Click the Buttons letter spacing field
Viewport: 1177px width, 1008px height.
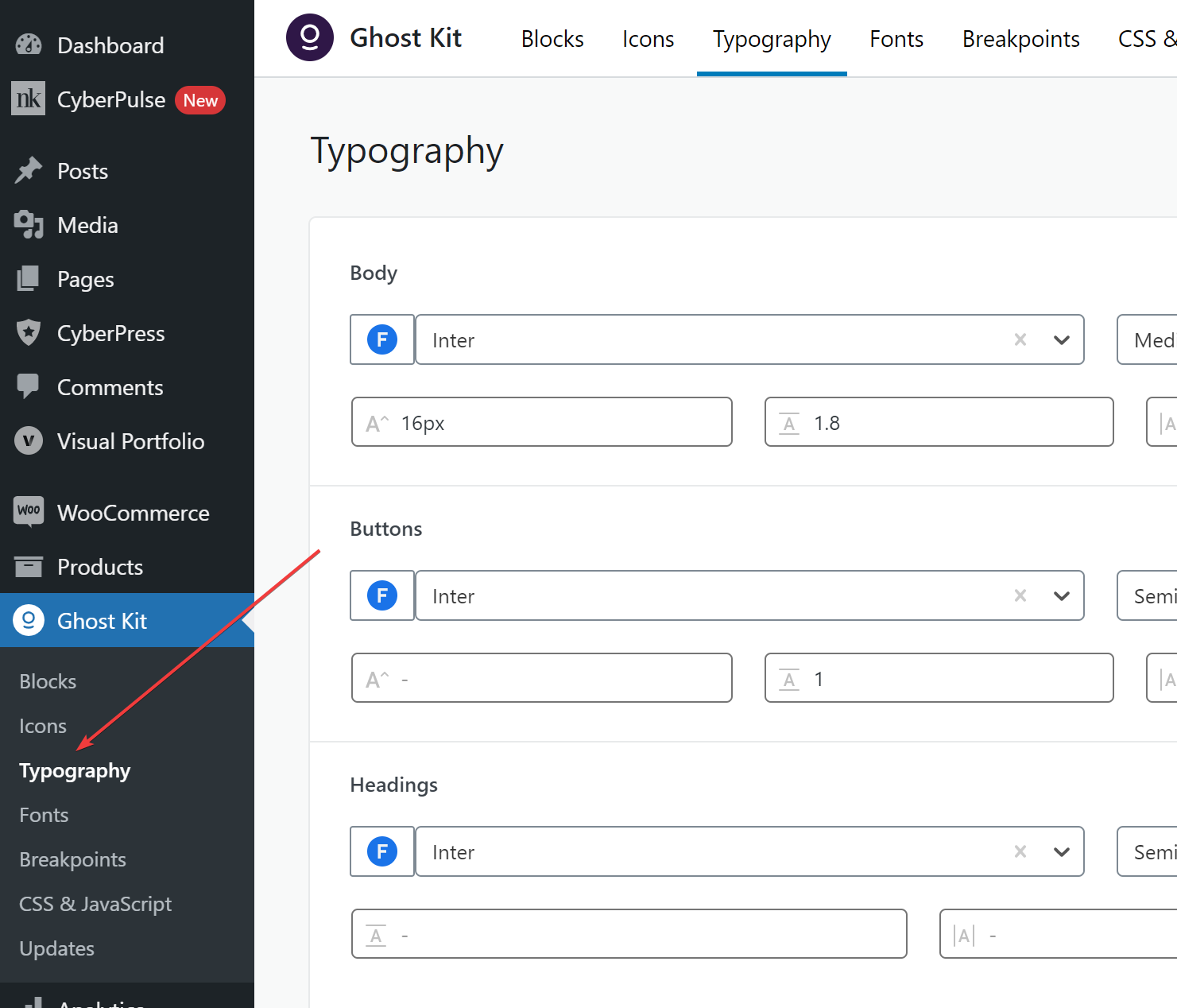1161,678
